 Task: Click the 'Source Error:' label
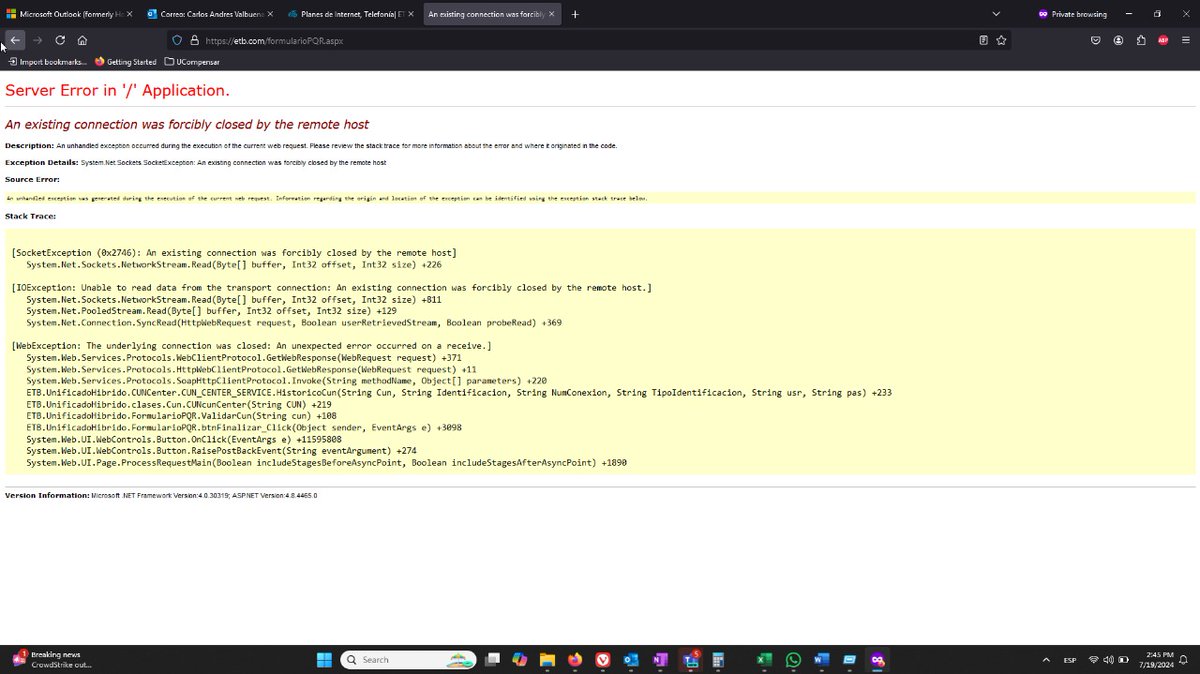pyautogui.click(x=32, y=179)
